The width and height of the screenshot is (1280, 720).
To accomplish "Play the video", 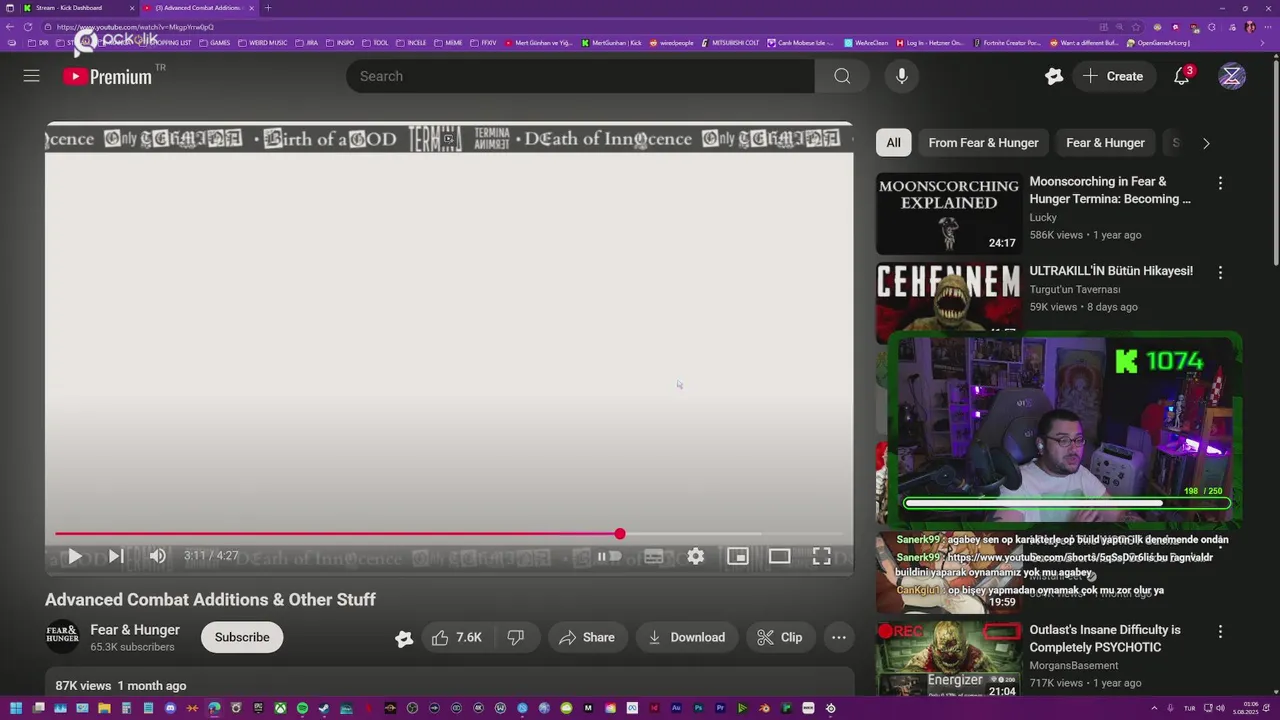I will pyautogui.click(x=74, y=556).
